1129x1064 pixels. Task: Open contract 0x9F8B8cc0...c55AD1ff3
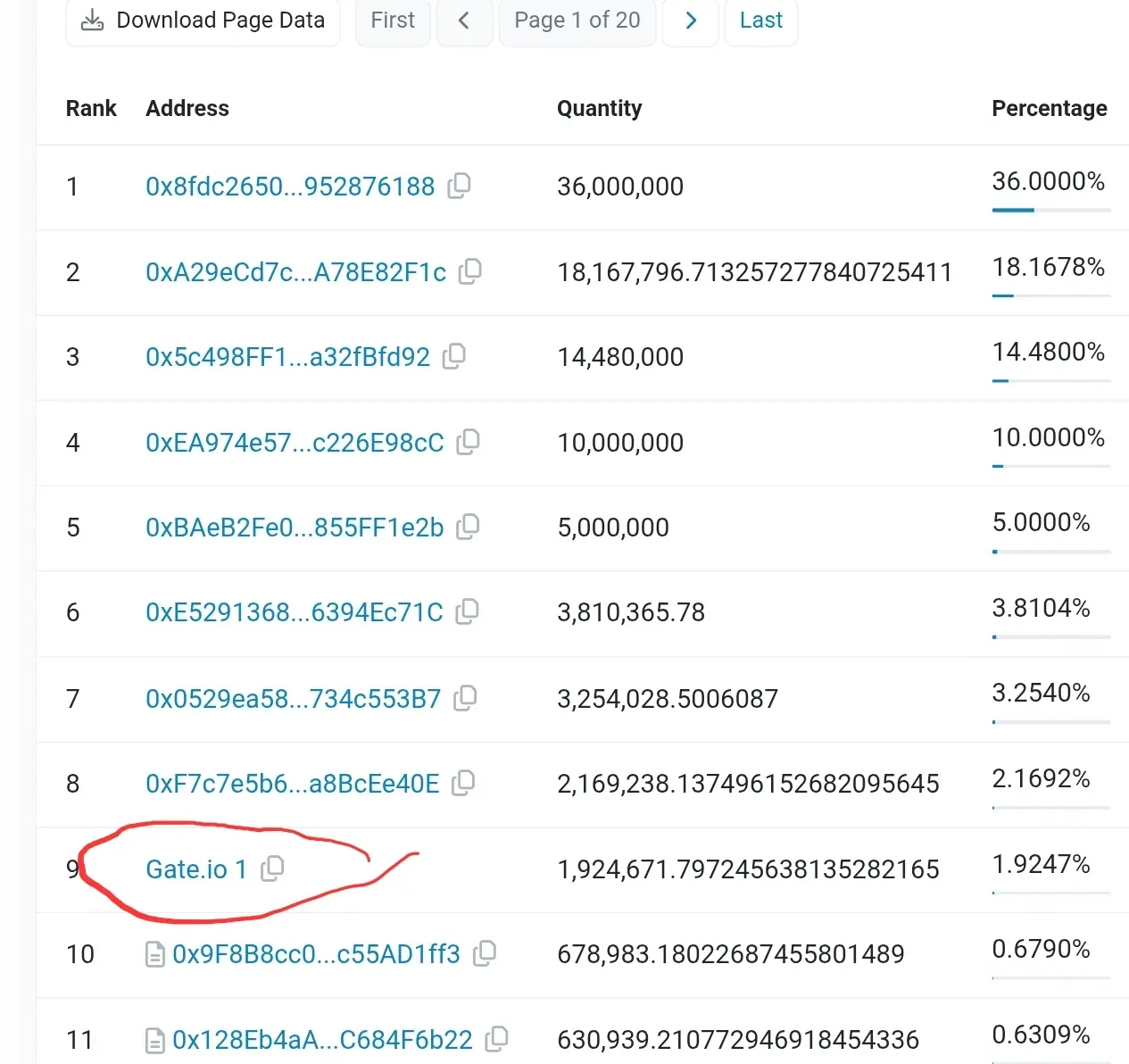[317, 954]
